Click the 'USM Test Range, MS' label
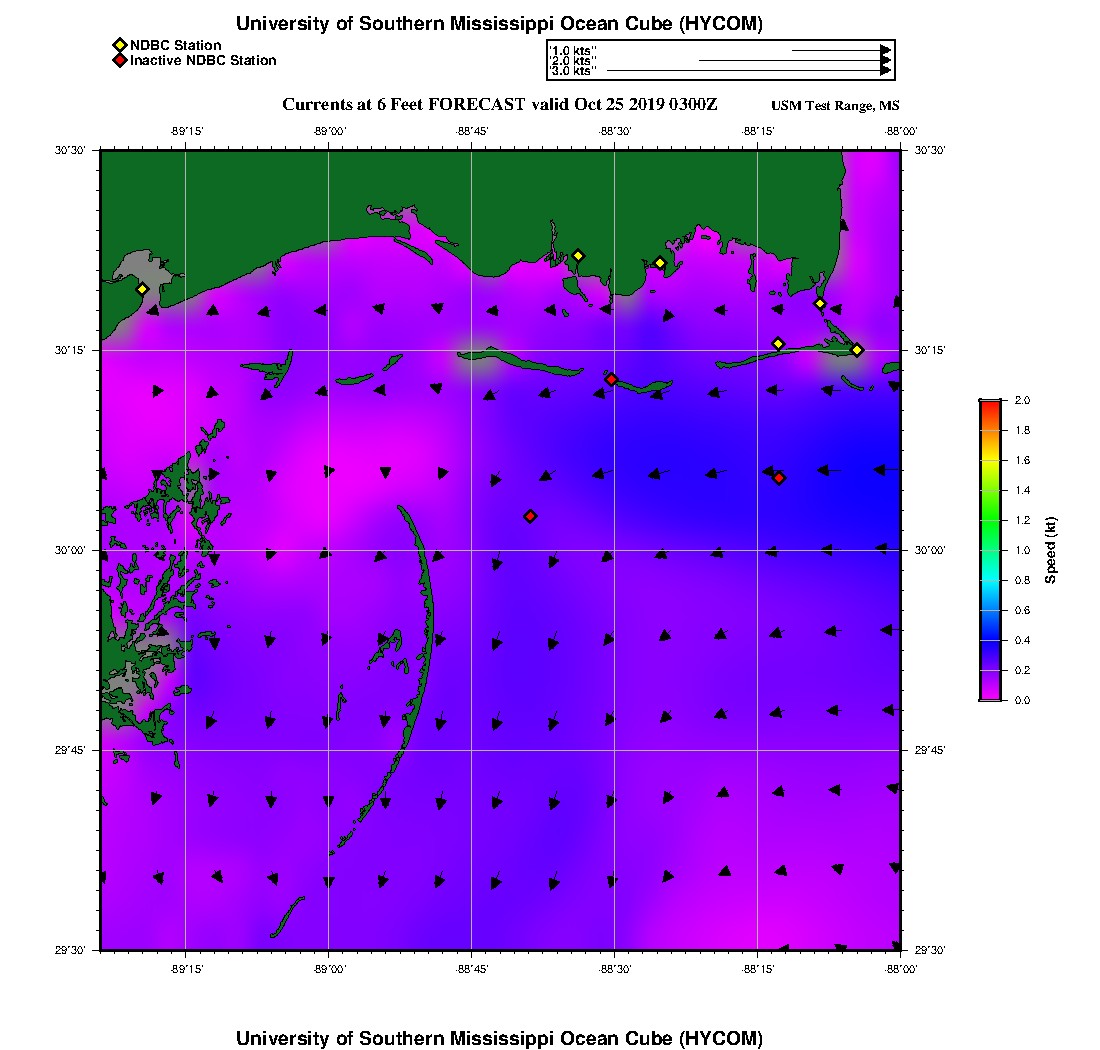This screenshot has height=1050, width=1100. tap(835, 106)
